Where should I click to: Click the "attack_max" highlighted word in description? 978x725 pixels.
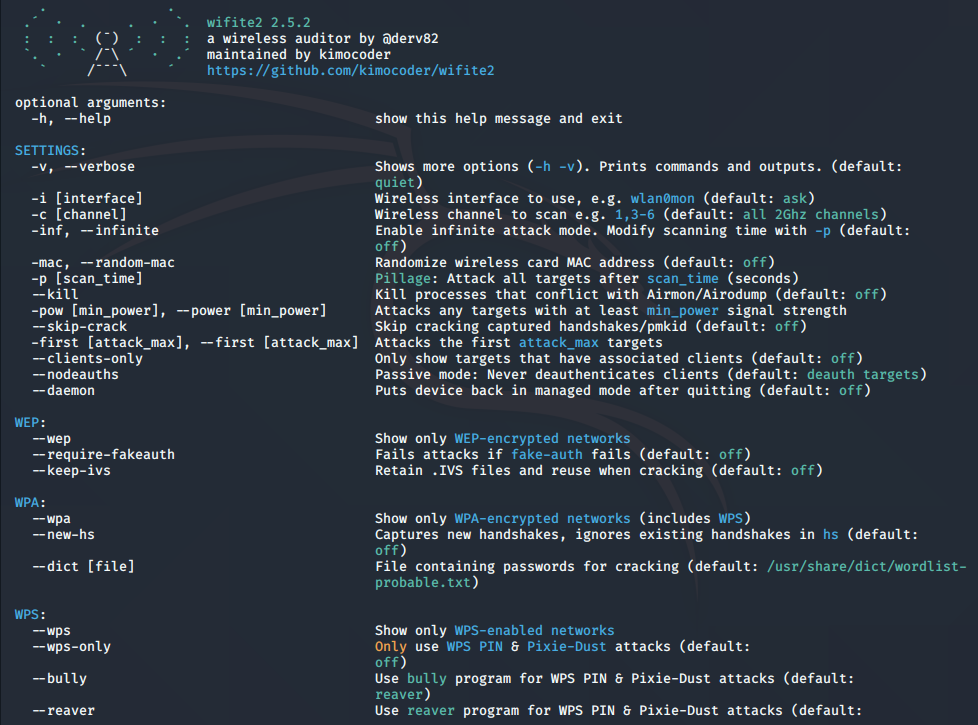tap(558, 343)
